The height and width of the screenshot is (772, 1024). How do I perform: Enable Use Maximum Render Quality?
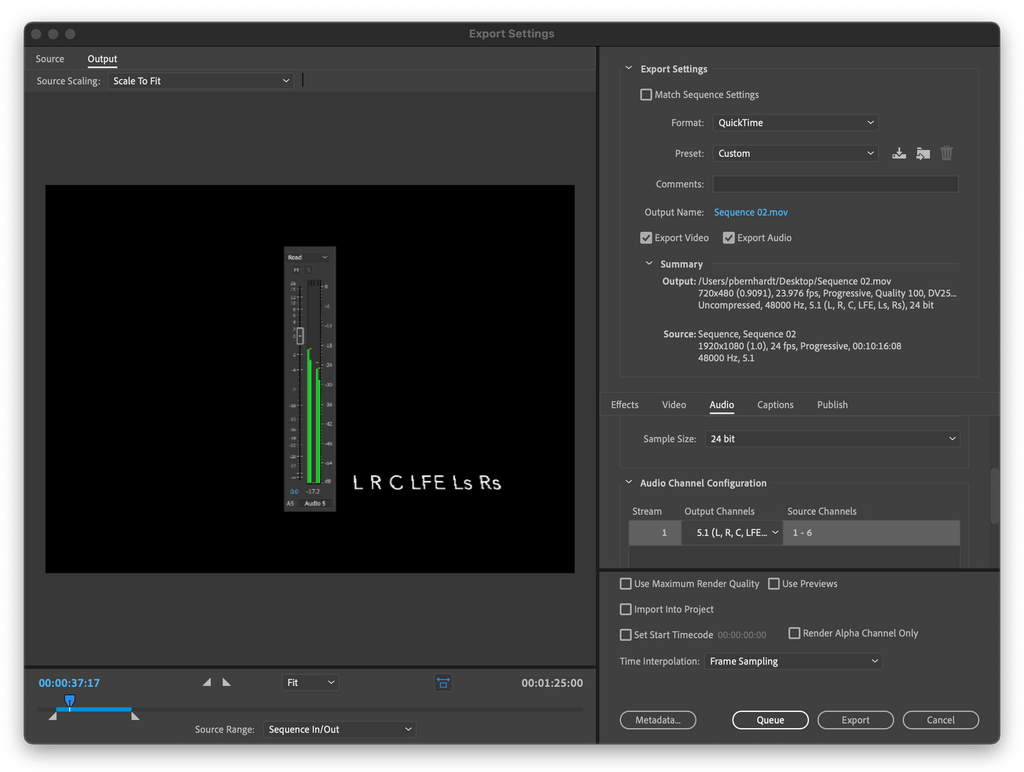pyautogui.click(x=626, y=583)
